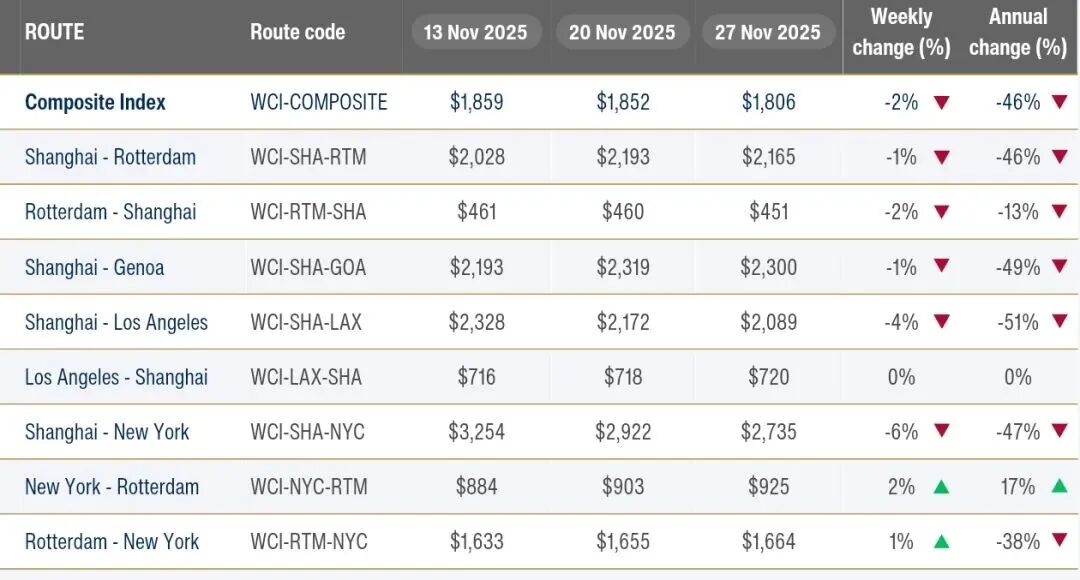Click the ROUTE column header
The image size is (1080, 580).
[x=54, y=32]
